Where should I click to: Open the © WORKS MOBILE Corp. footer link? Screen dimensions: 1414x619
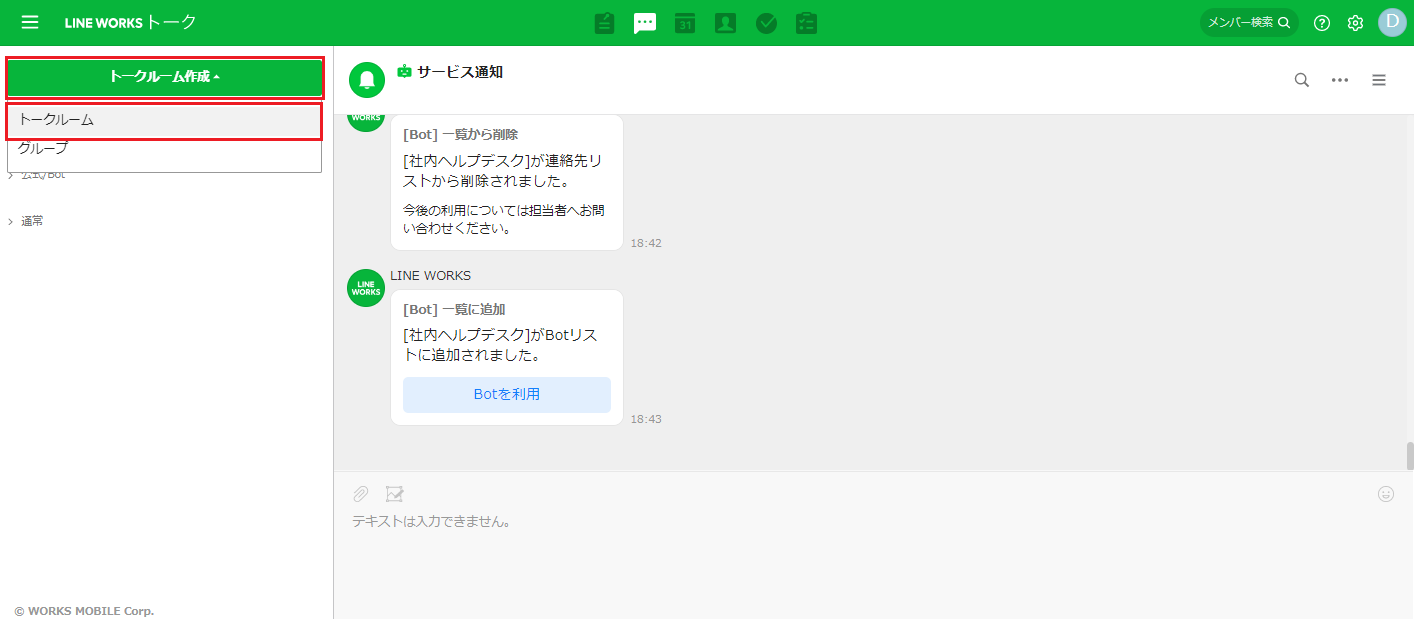(84, 610)
